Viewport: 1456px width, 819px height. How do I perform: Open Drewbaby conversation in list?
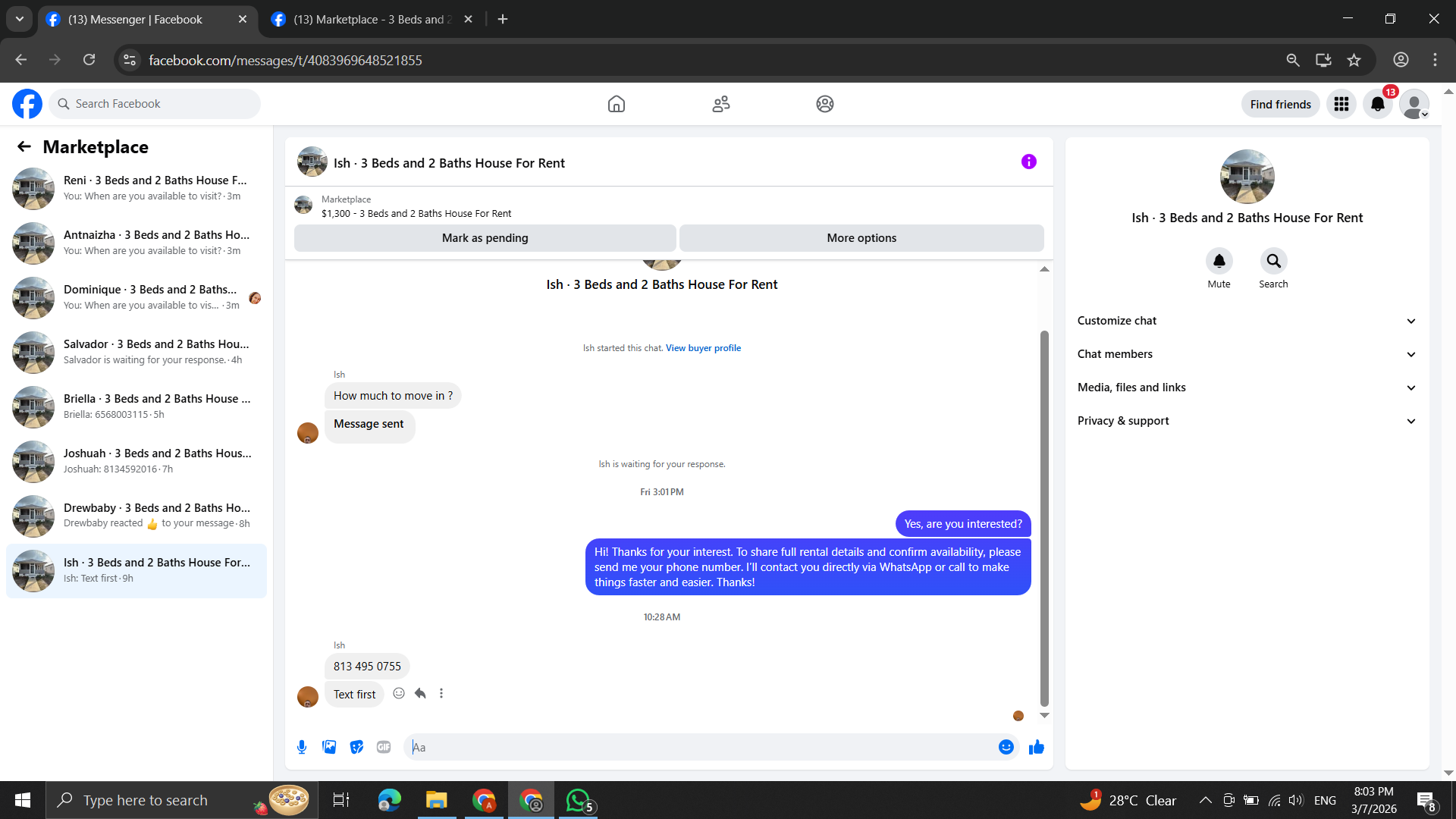[136, 516]
